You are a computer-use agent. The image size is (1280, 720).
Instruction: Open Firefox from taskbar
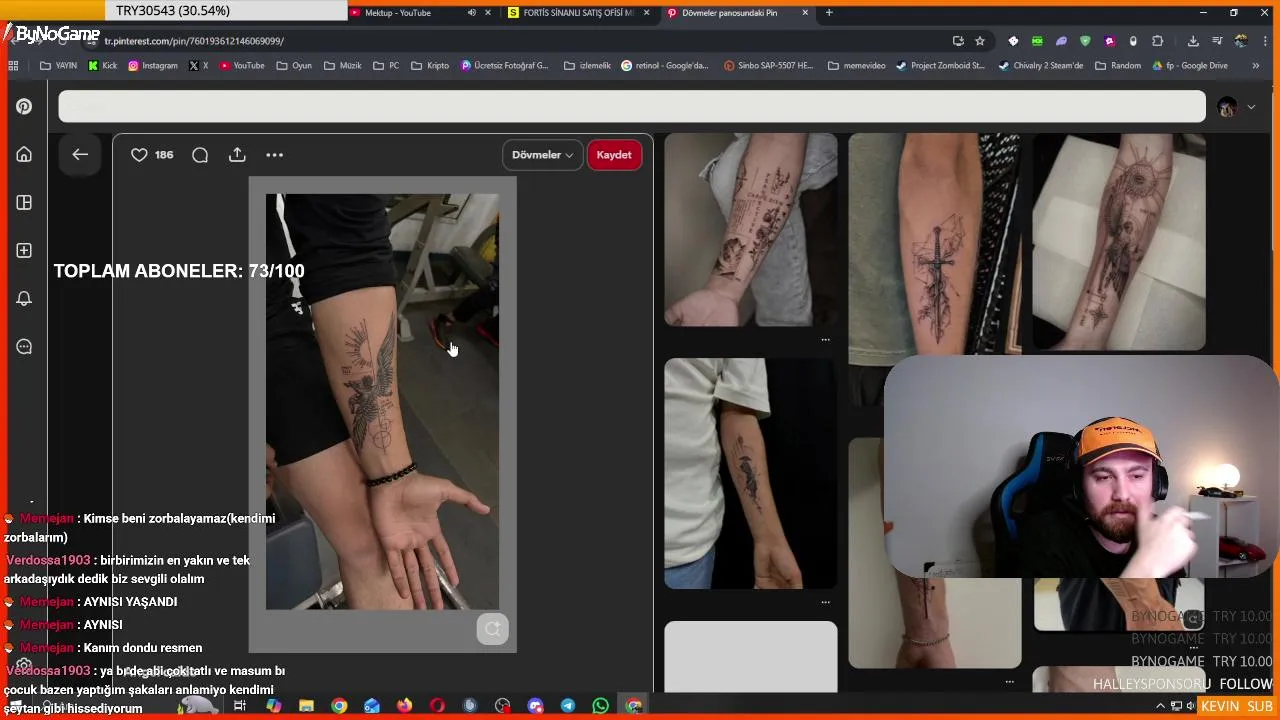point(404,706)
